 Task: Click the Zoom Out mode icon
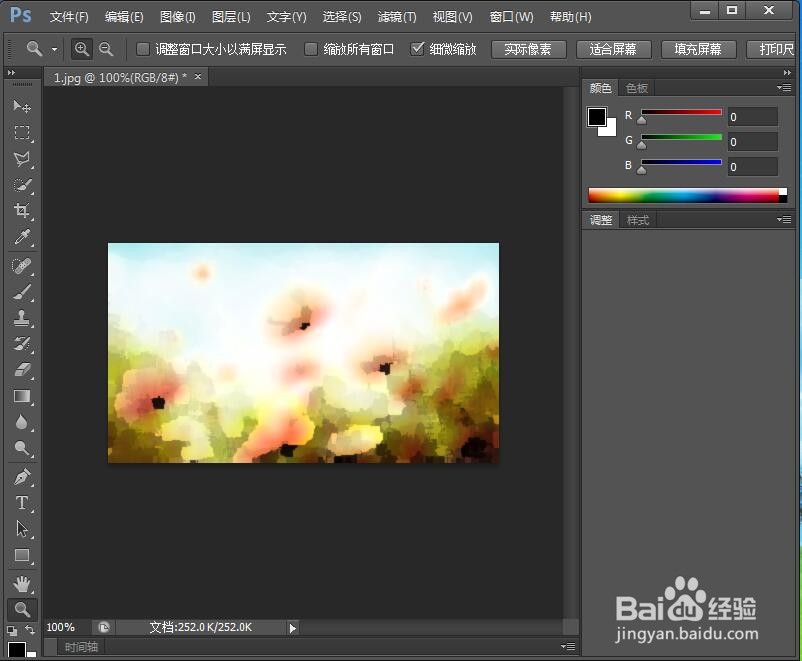point(106,49)
